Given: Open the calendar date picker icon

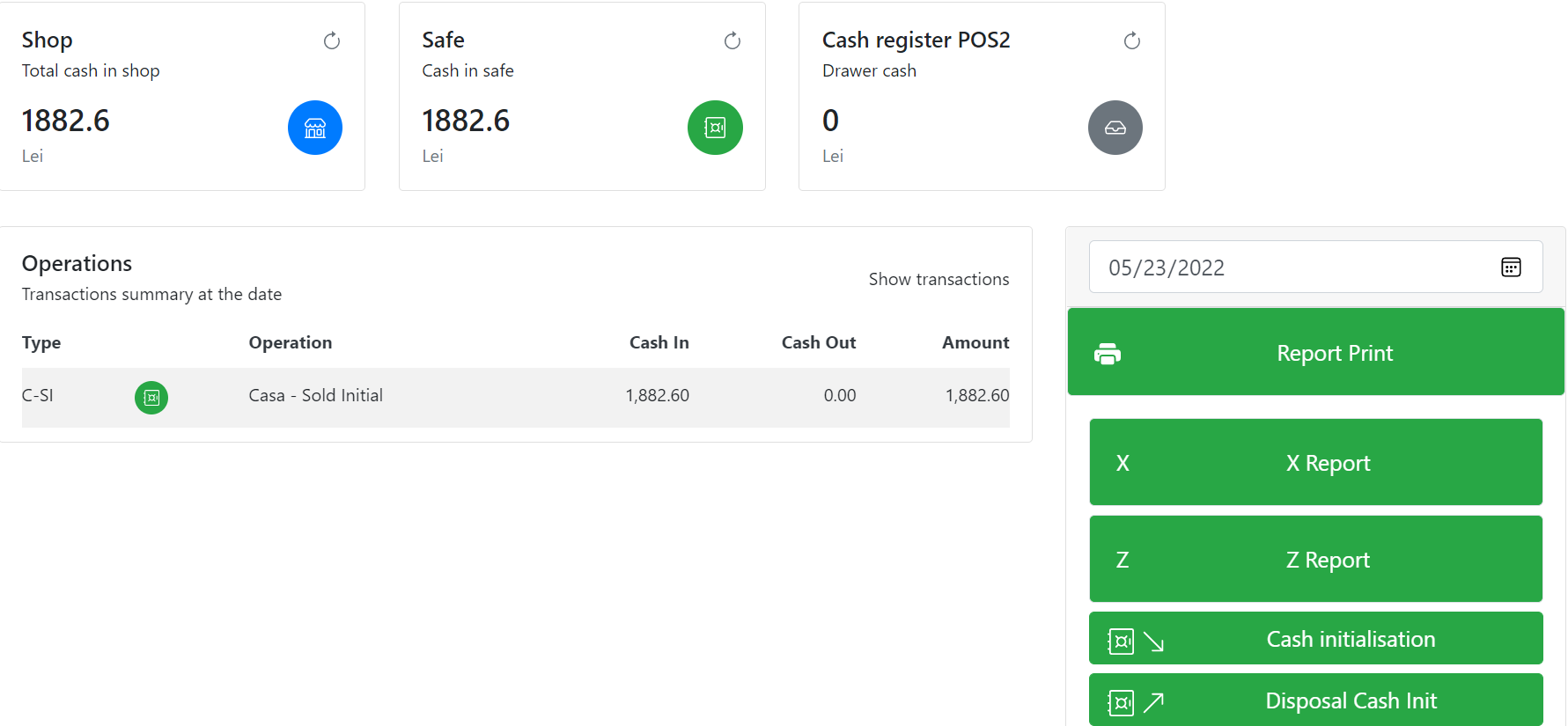Looking at the screenshot, I should [x=1511, y=268].
